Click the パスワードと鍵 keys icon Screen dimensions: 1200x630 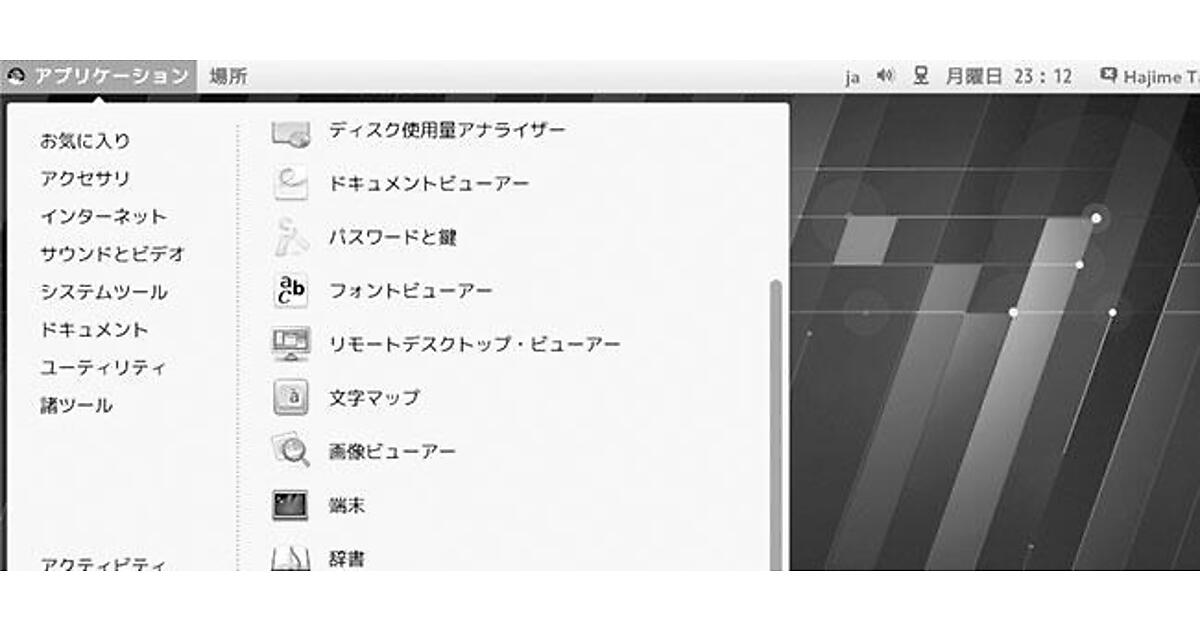point(291,237)
